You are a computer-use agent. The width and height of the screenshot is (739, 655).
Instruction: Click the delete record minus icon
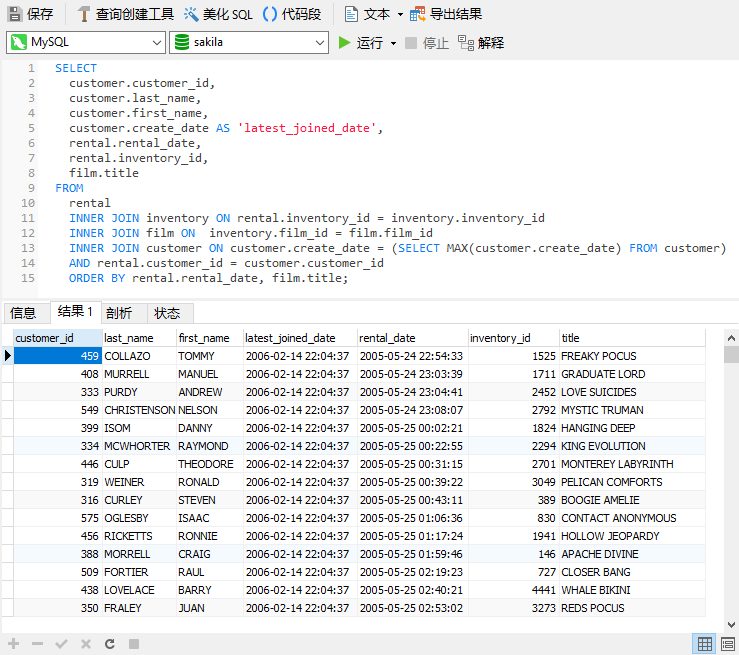pyautogui.click(x=38, y=644)
